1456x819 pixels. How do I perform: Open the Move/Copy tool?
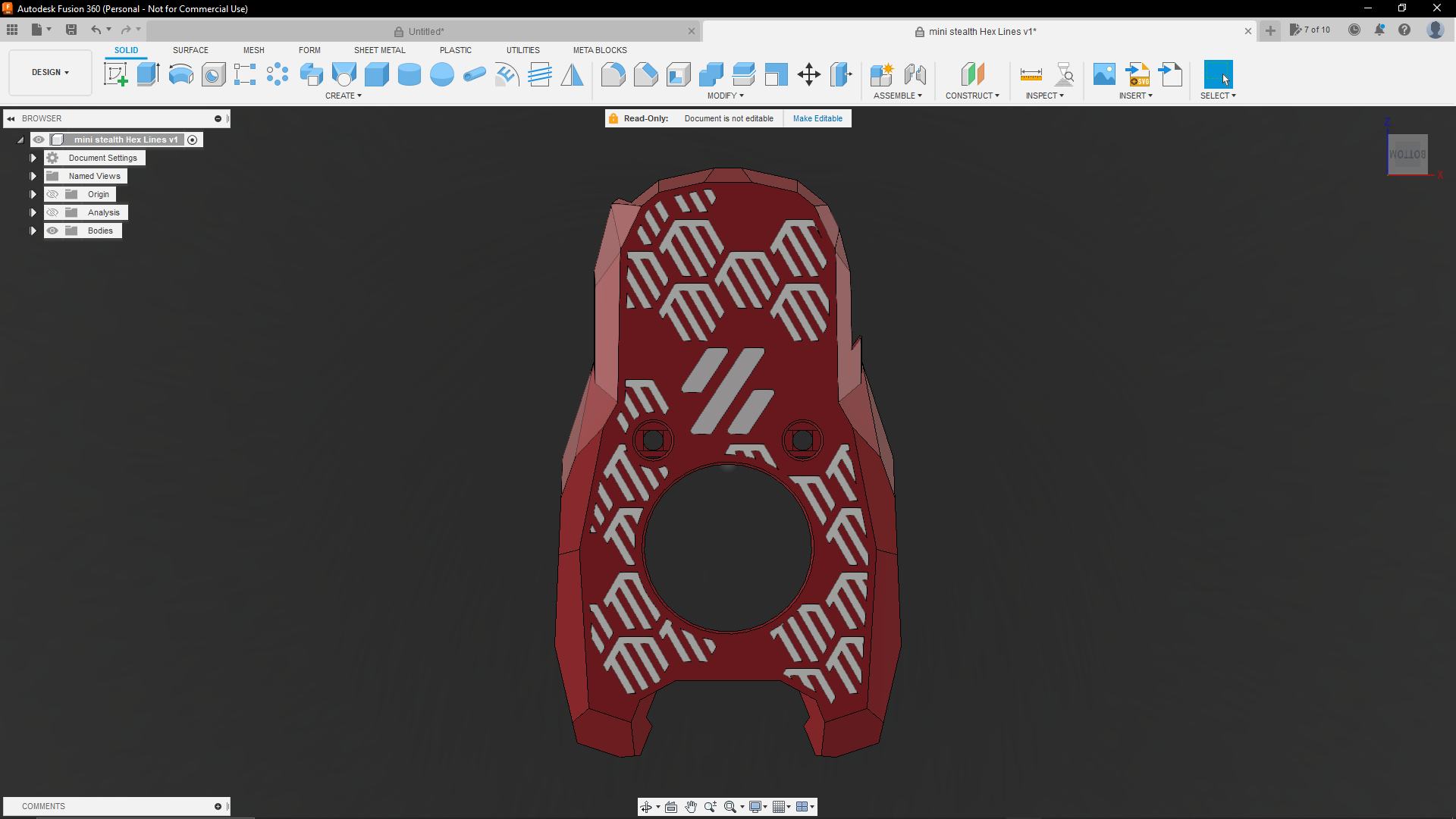pos(808,74)
